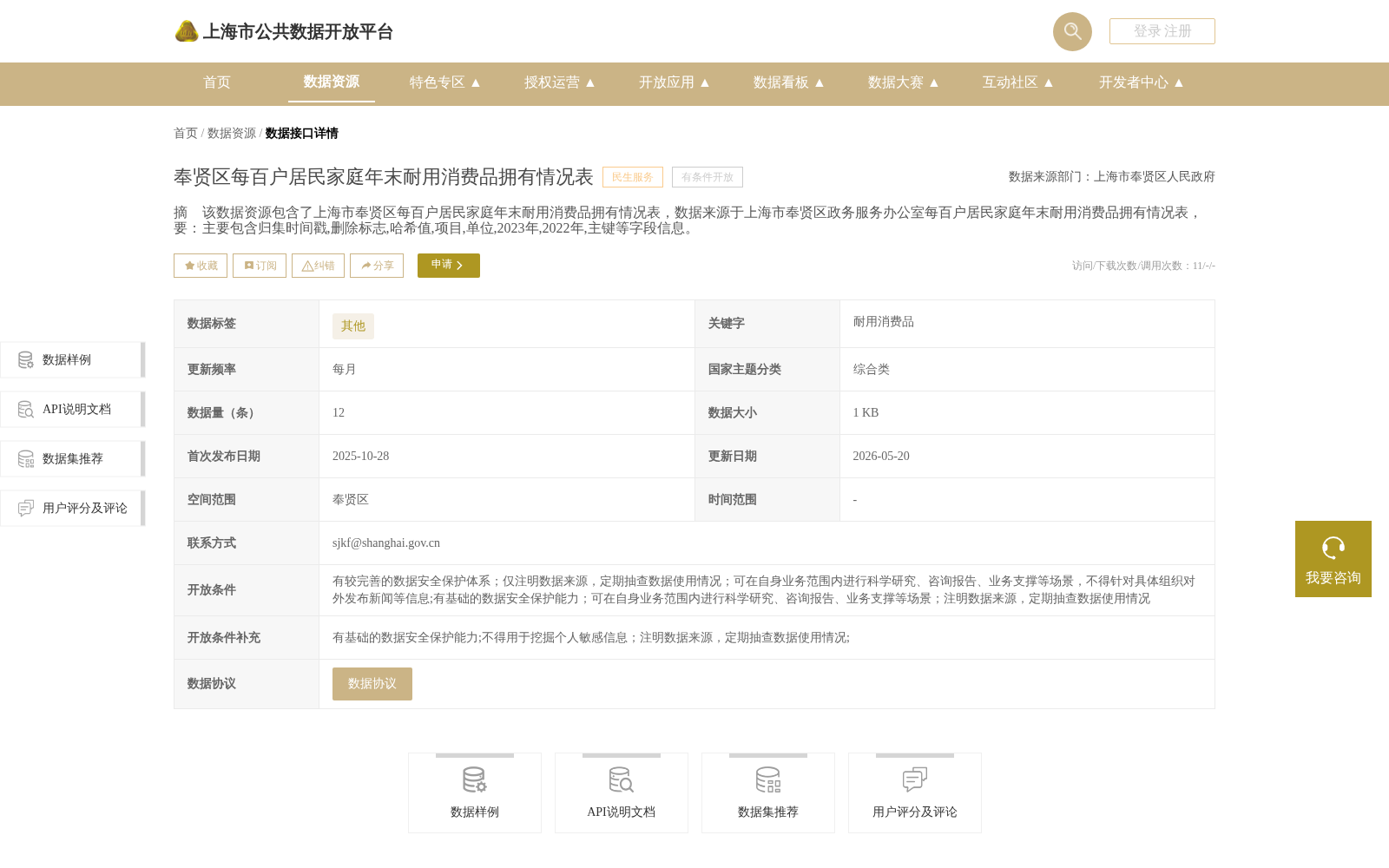Click 数据资源 in the breadcrumb
The image size is (1389, 868).
pyautogui.click(x=232, y=134)
